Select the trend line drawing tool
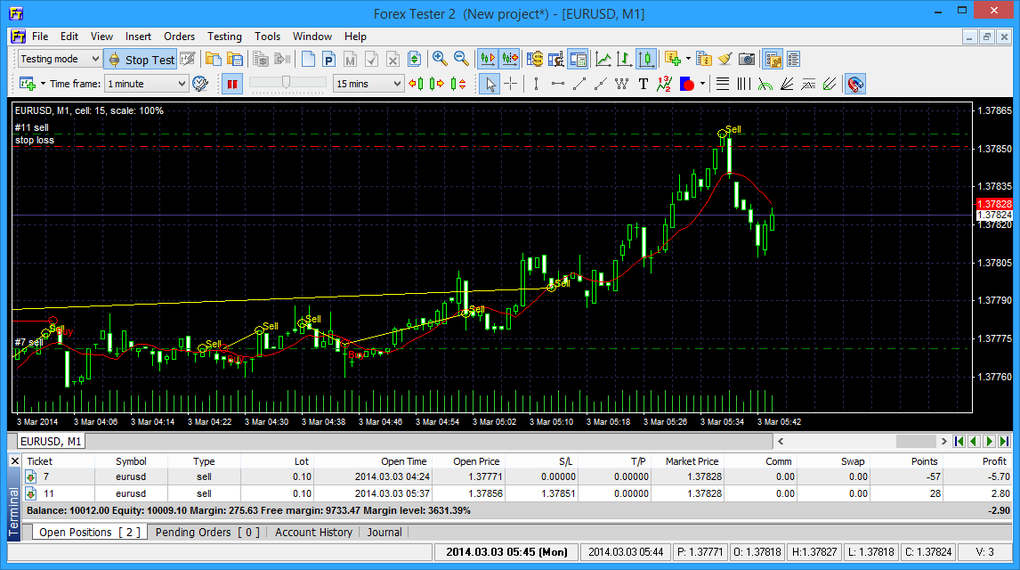 tap(579, 83)
